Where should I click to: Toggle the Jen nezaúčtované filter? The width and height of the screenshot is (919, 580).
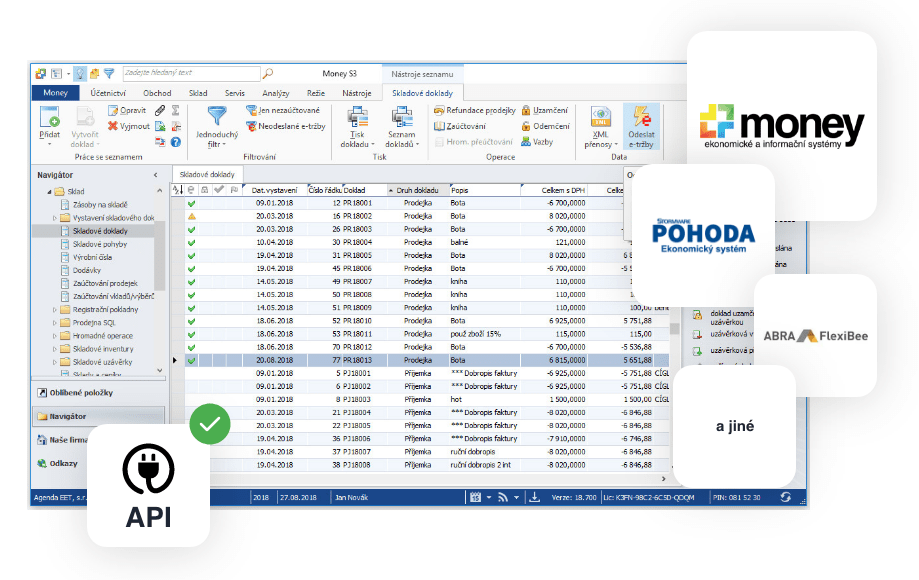click(x=283, y=110)
